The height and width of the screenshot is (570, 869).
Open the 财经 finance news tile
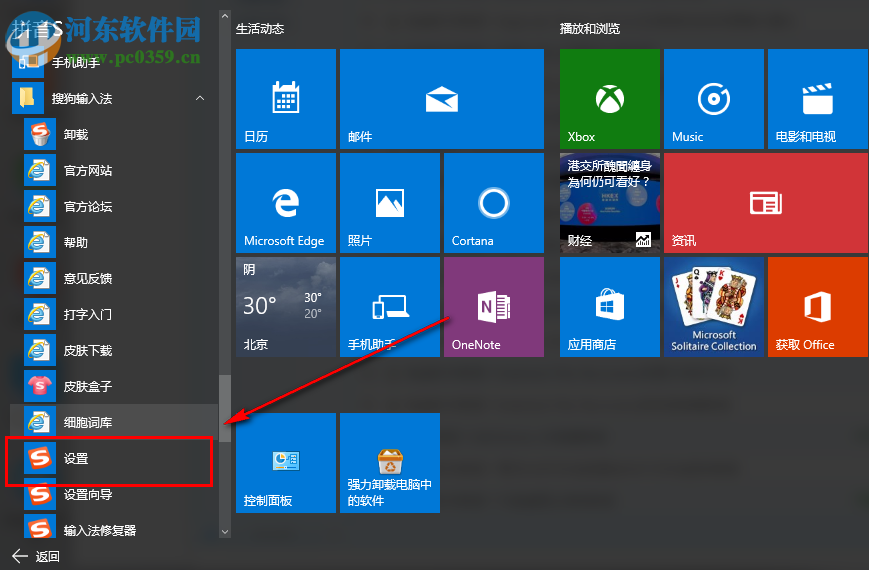pos(610,203)
